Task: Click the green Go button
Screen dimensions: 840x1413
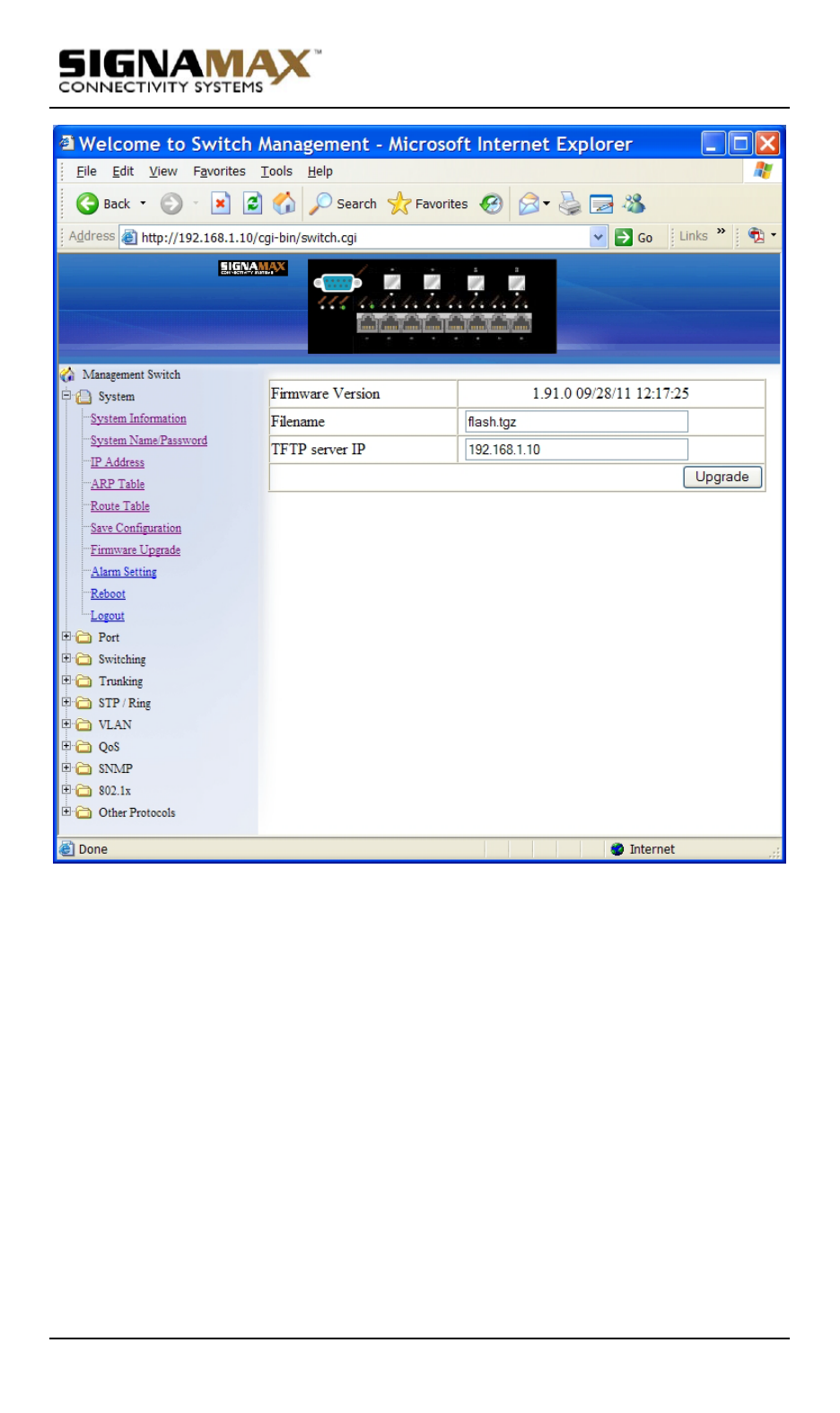Action: pyautogui.click(x=634, y=237)
